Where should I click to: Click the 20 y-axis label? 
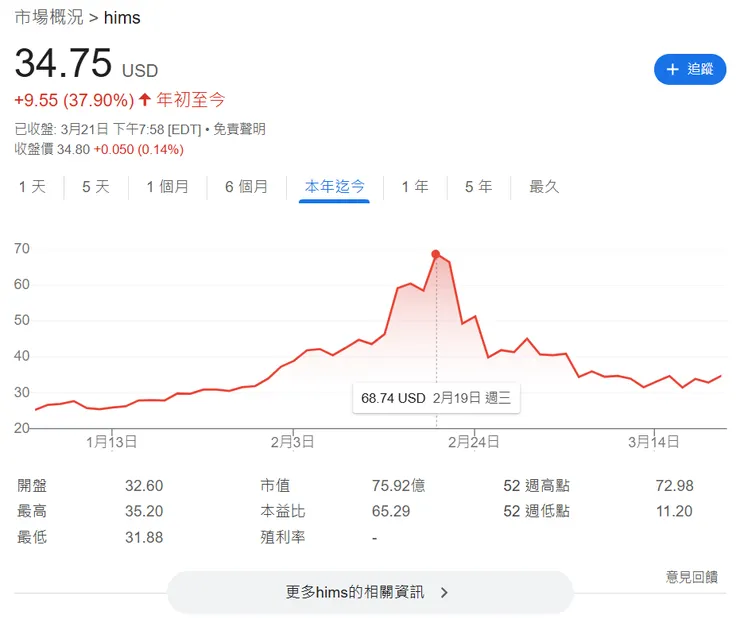pos(22,428)
